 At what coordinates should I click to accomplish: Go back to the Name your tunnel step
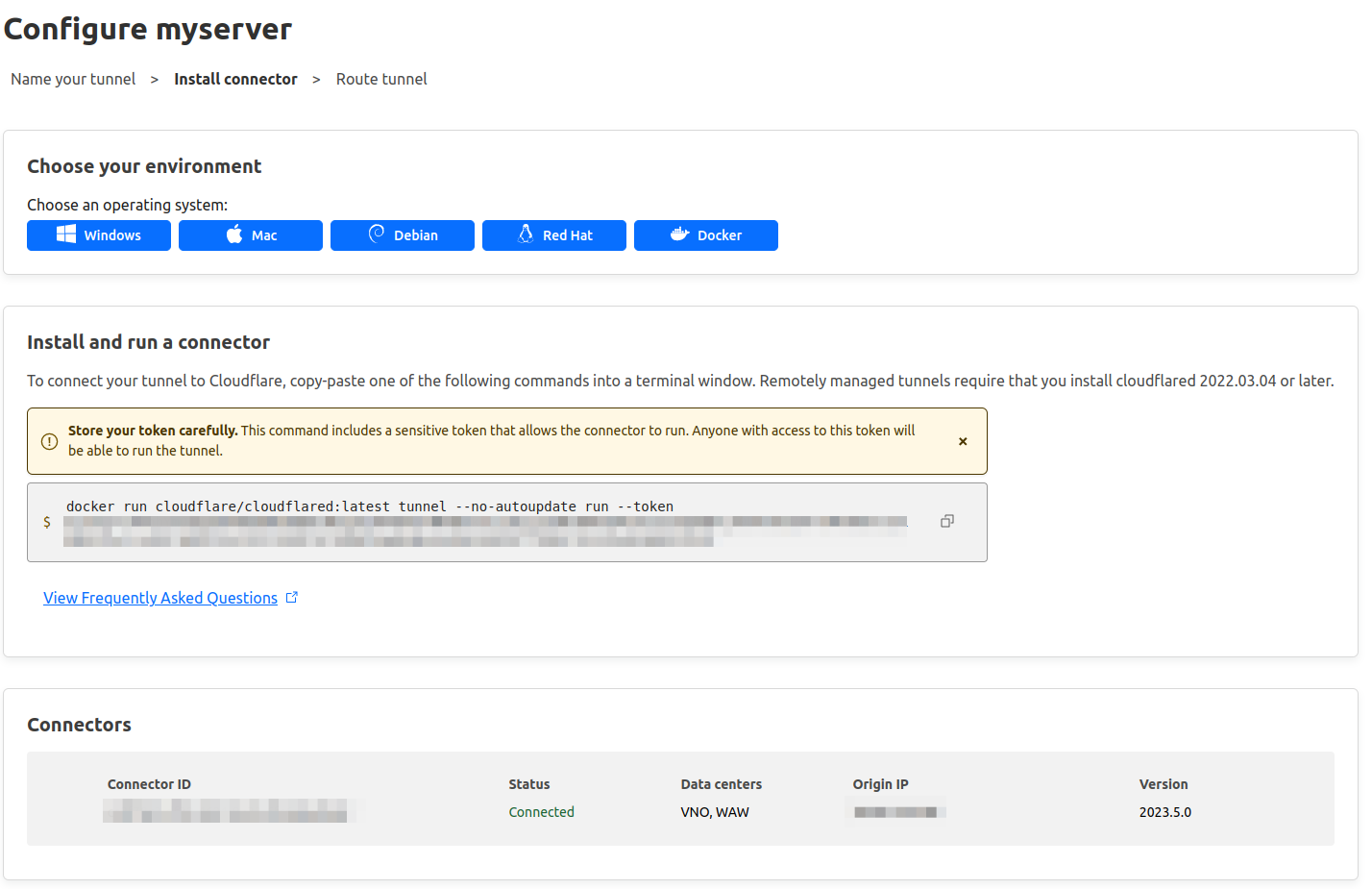[x=72, y=79]
